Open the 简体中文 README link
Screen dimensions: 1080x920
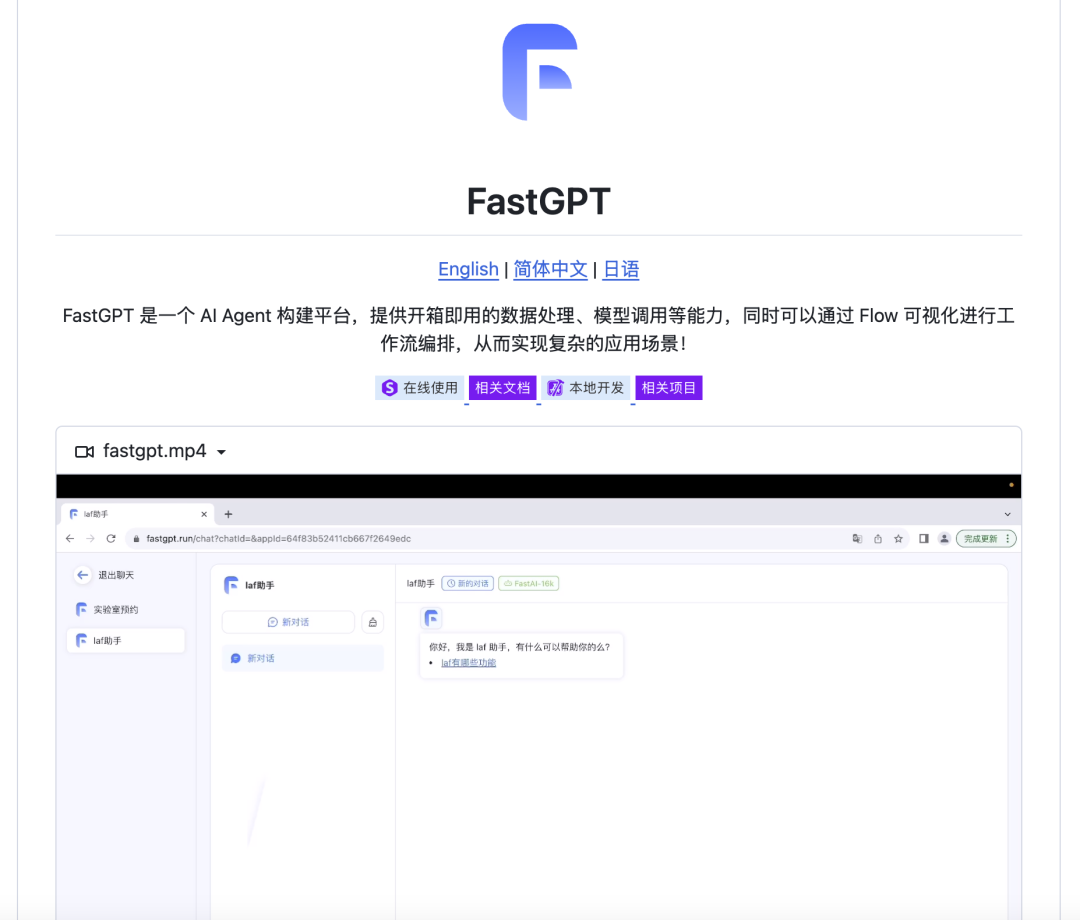pos(550,269)
